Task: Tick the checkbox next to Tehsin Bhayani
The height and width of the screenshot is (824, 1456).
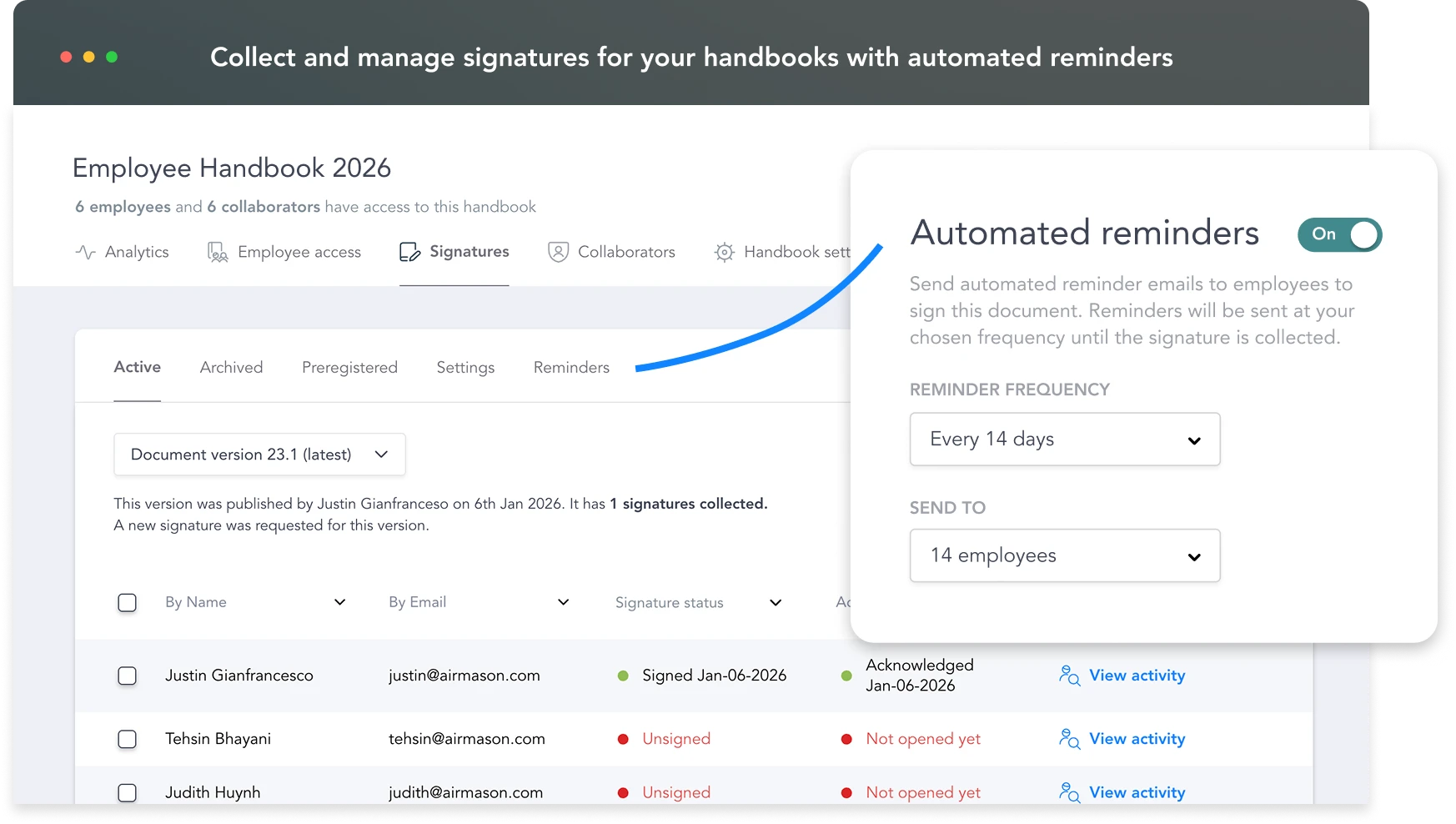Action: coord(127,739)
